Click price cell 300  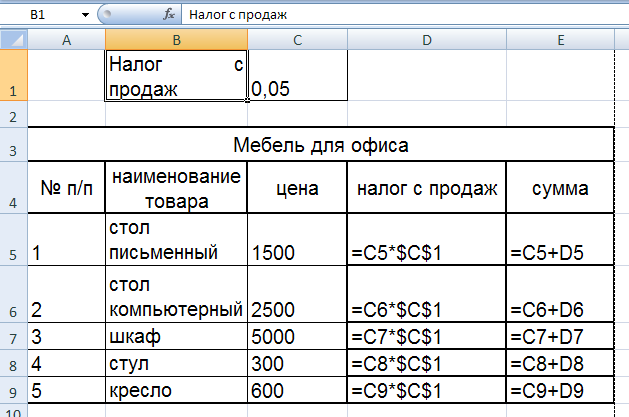pos(297,363)
